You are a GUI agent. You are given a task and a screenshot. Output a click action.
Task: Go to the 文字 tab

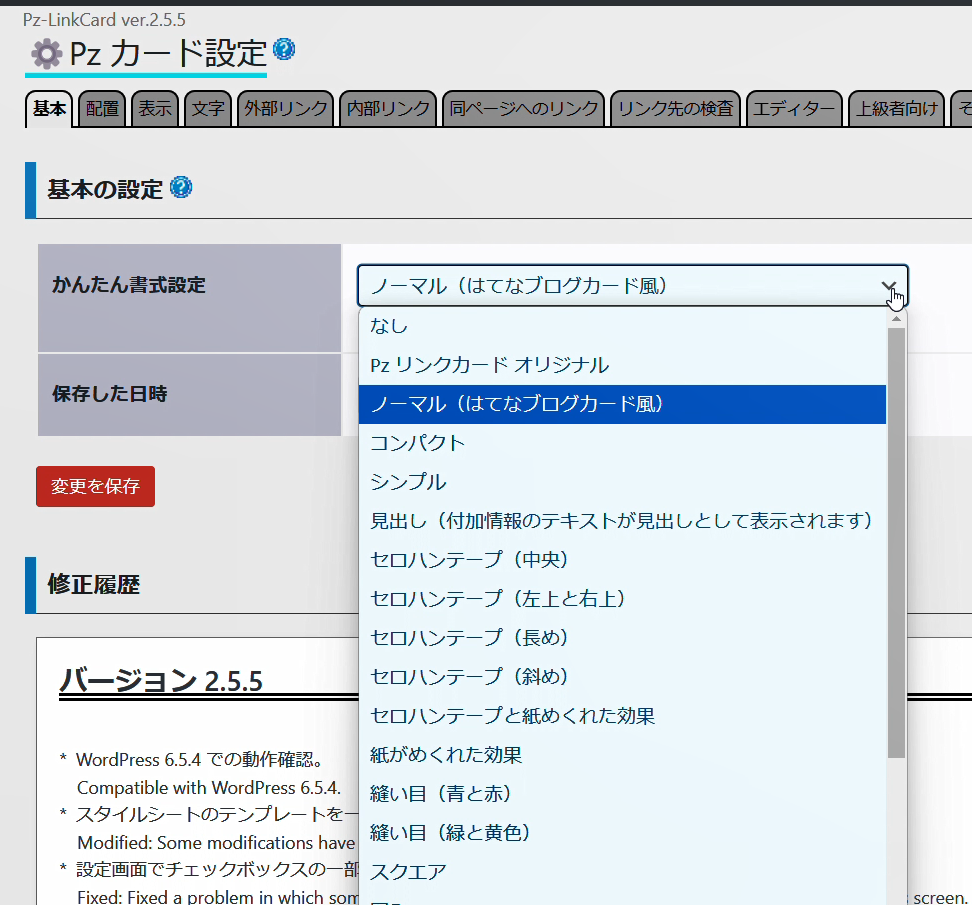(x=208, y=109)
